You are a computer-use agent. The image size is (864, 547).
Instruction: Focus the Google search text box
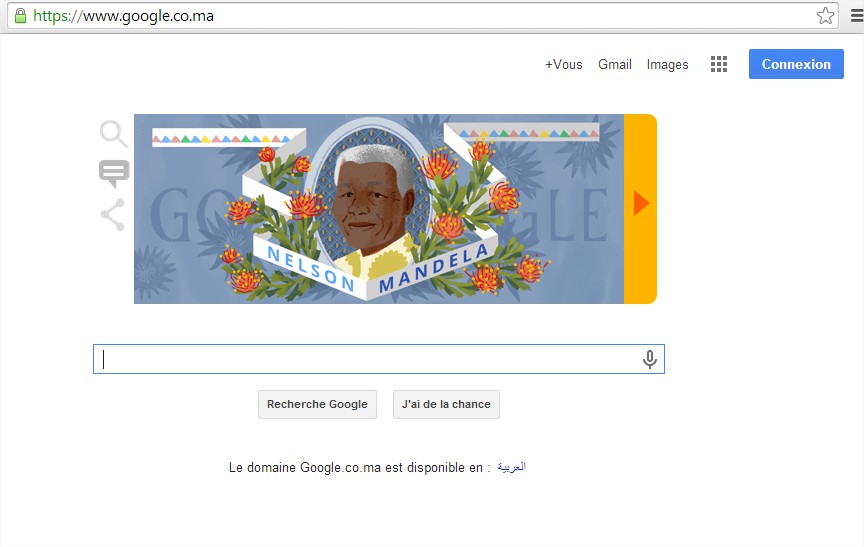(x=379, y=359)
